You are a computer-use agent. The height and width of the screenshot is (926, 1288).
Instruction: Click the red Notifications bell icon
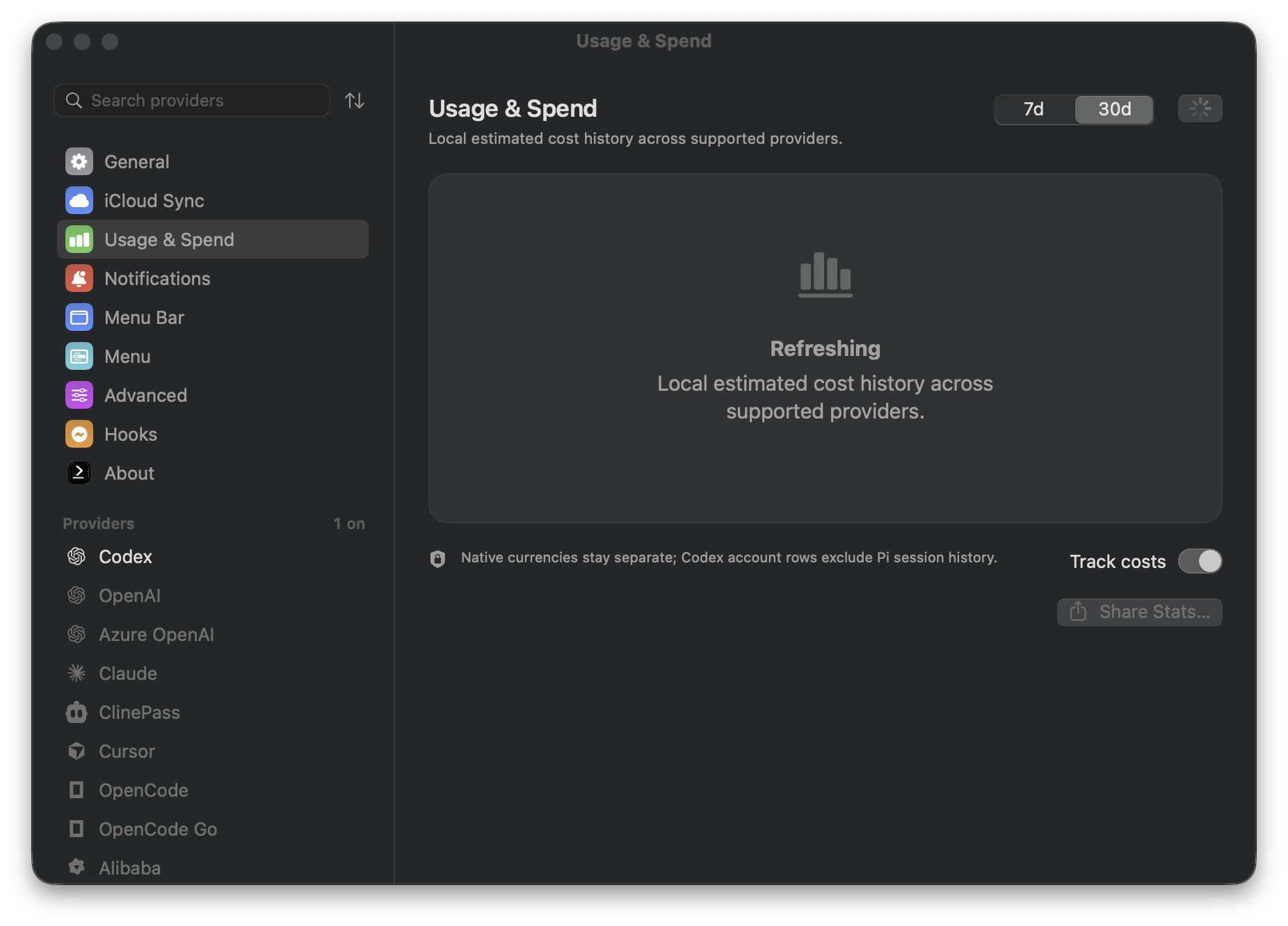pyautogui.click(x=79, y=279)
